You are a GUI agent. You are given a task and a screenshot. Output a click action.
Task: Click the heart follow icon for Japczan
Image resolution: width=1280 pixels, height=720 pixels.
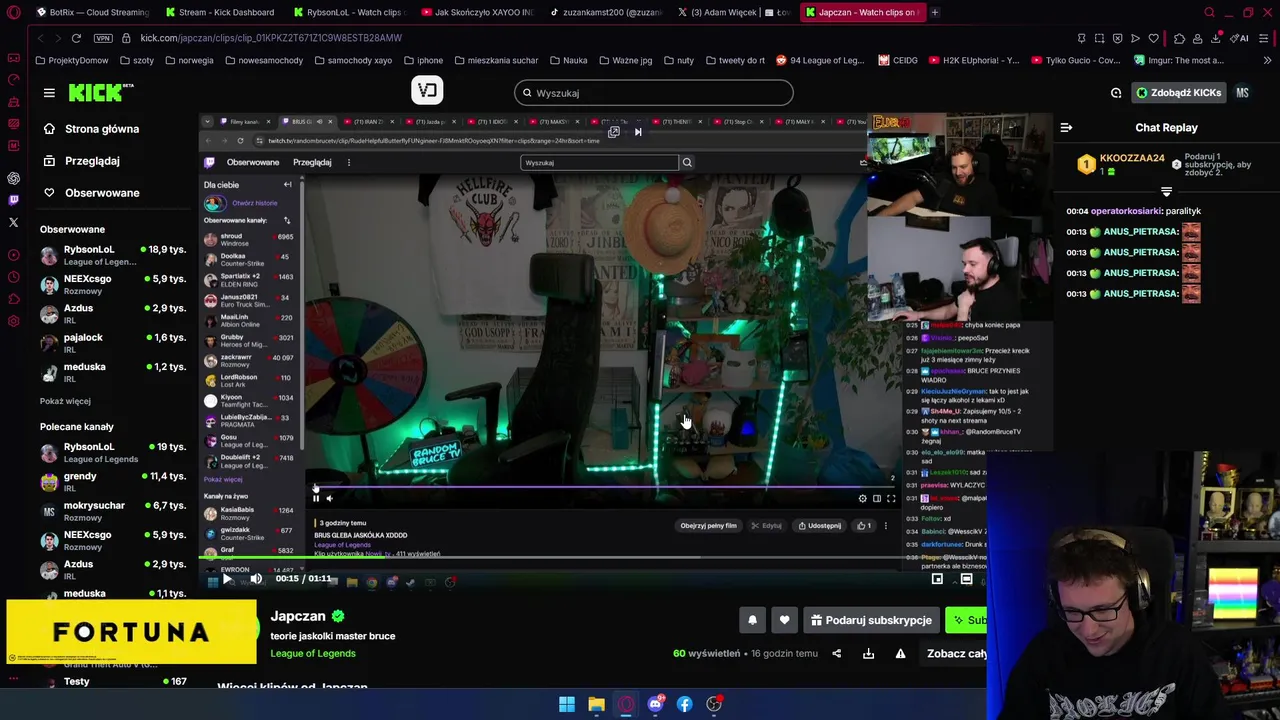pyautogui.click(x=784, y=620)
